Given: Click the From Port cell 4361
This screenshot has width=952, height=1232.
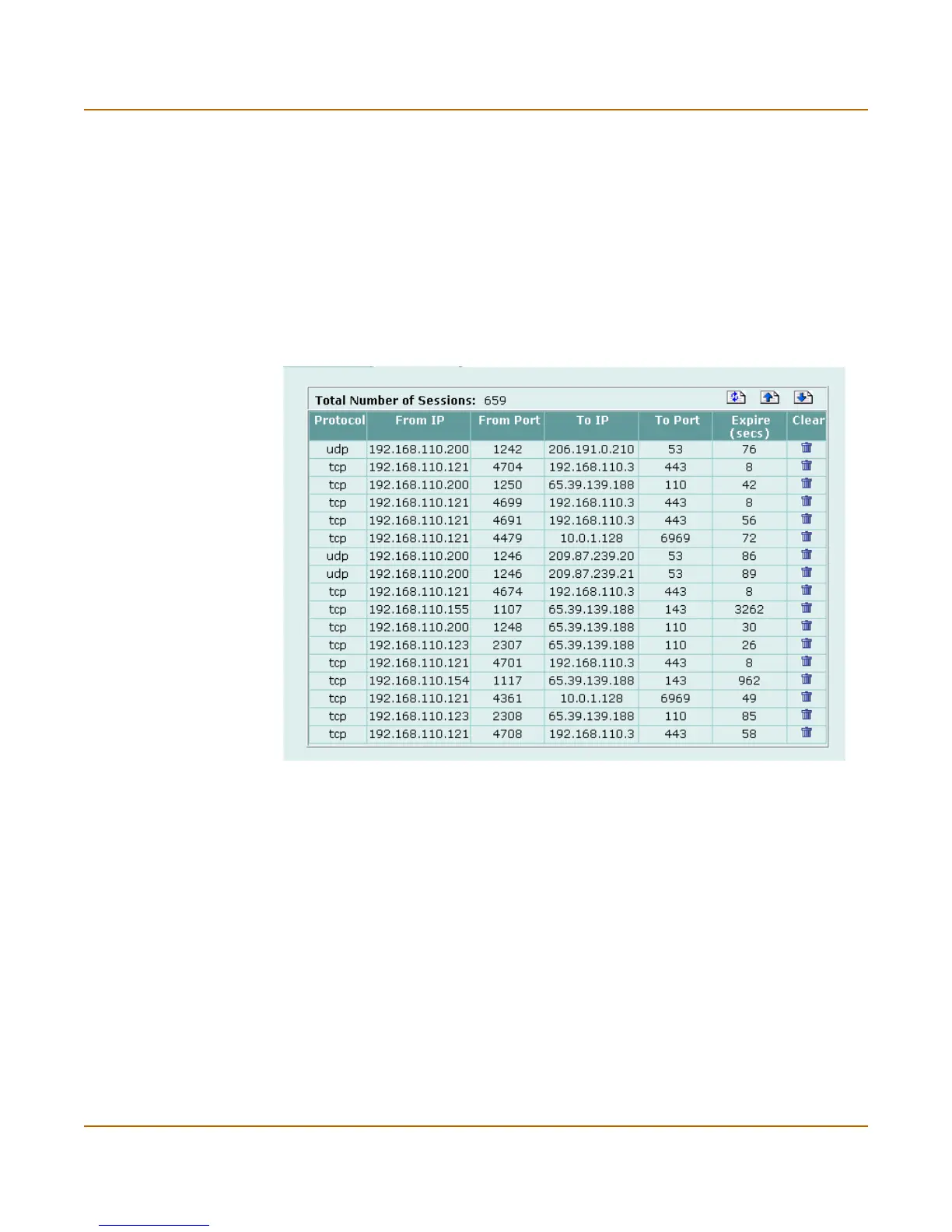Looking at the screenshot, I should click(507, 698).
